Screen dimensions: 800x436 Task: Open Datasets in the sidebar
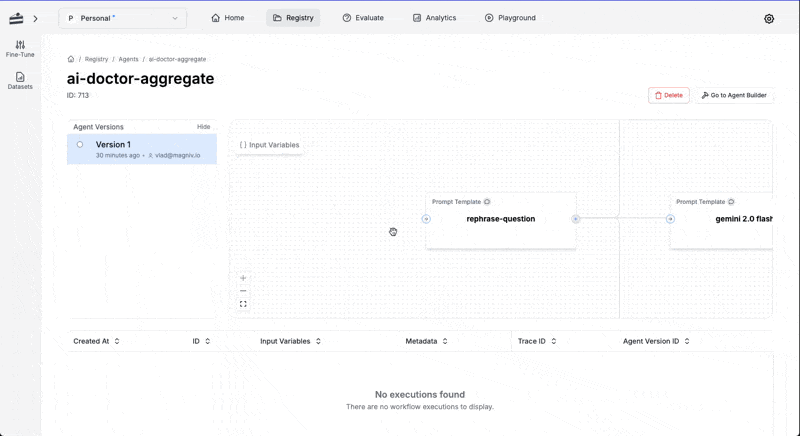[20, 81]
